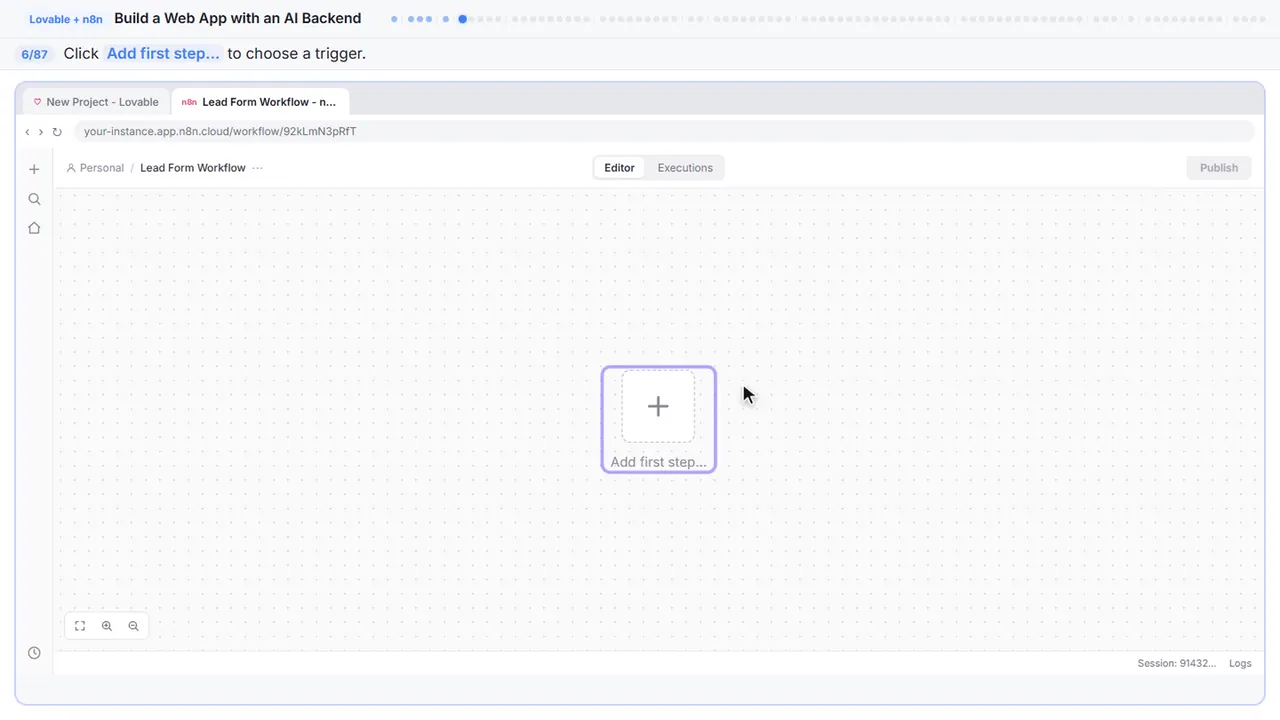The image size is (1280, 720).
Task: Click the Add first step plus box
Action: tap(658, 406)
